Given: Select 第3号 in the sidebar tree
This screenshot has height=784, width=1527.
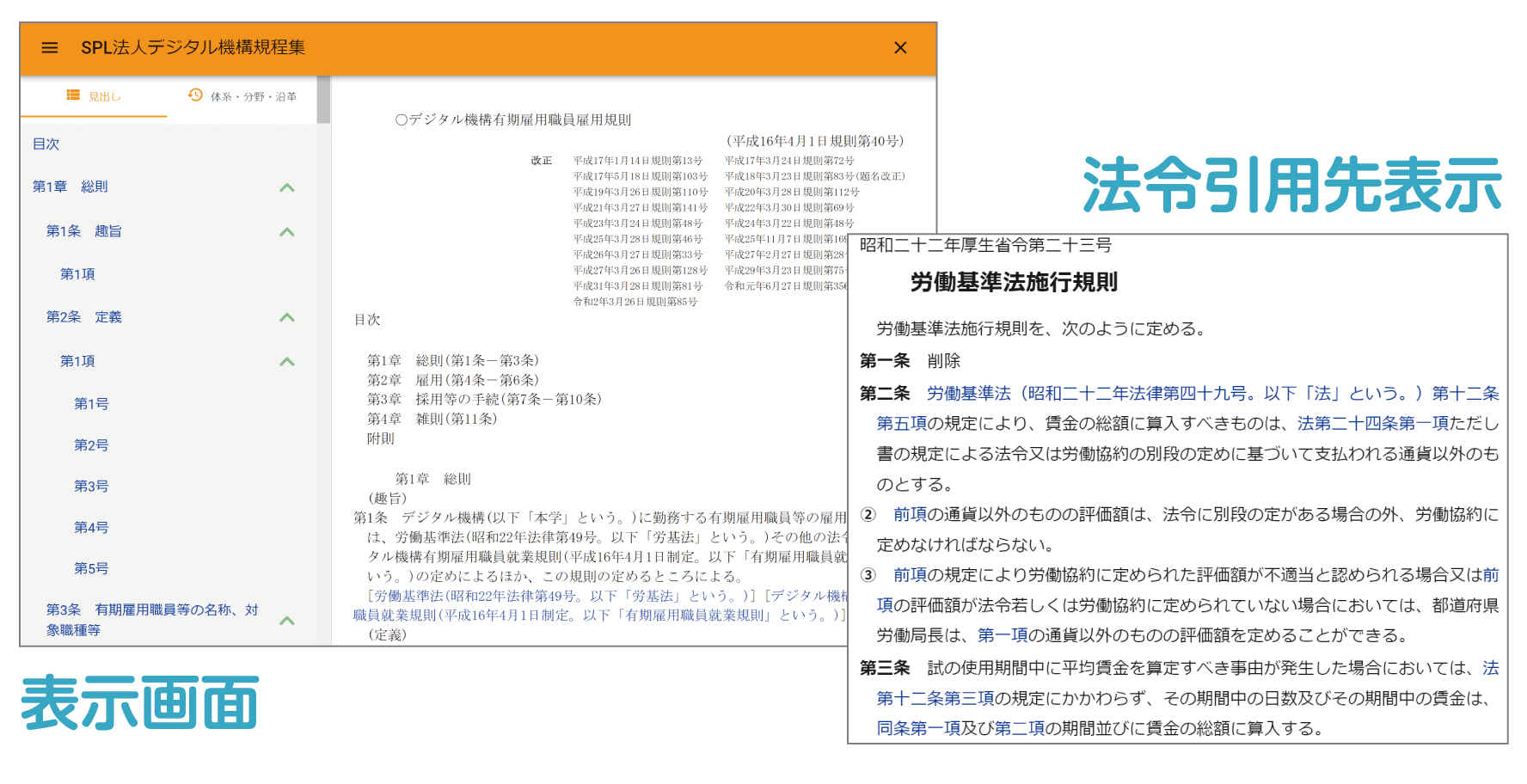Looking at the screenshot, I should click(91, 487).
